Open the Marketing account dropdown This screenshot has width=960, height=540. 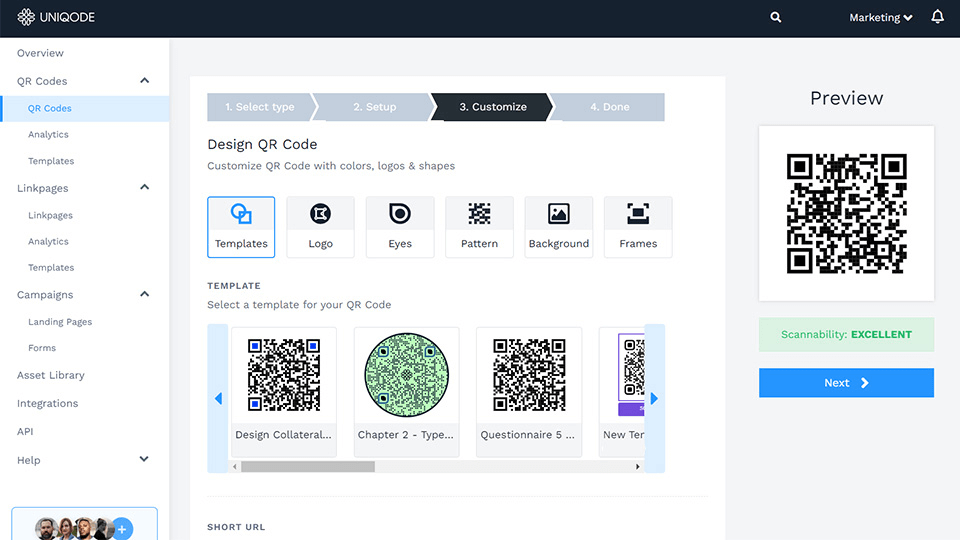(880, 18)
